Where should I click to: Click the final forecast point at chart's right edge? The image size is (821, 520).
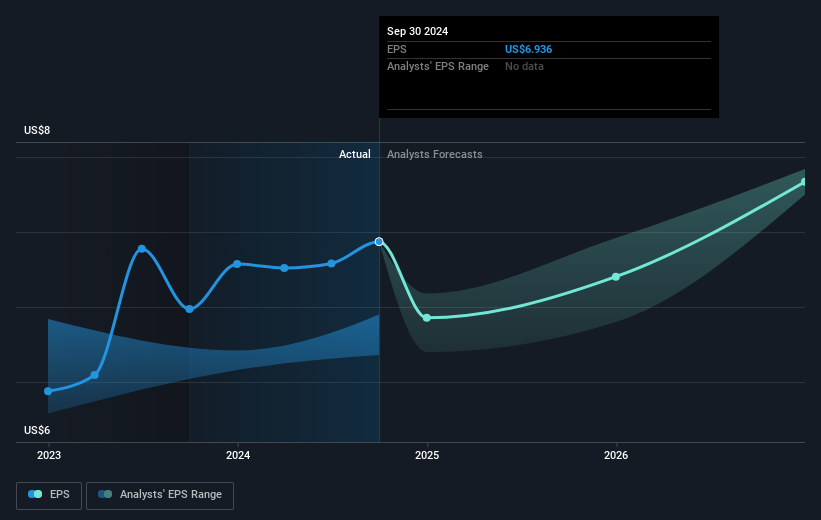pos(804,182)
